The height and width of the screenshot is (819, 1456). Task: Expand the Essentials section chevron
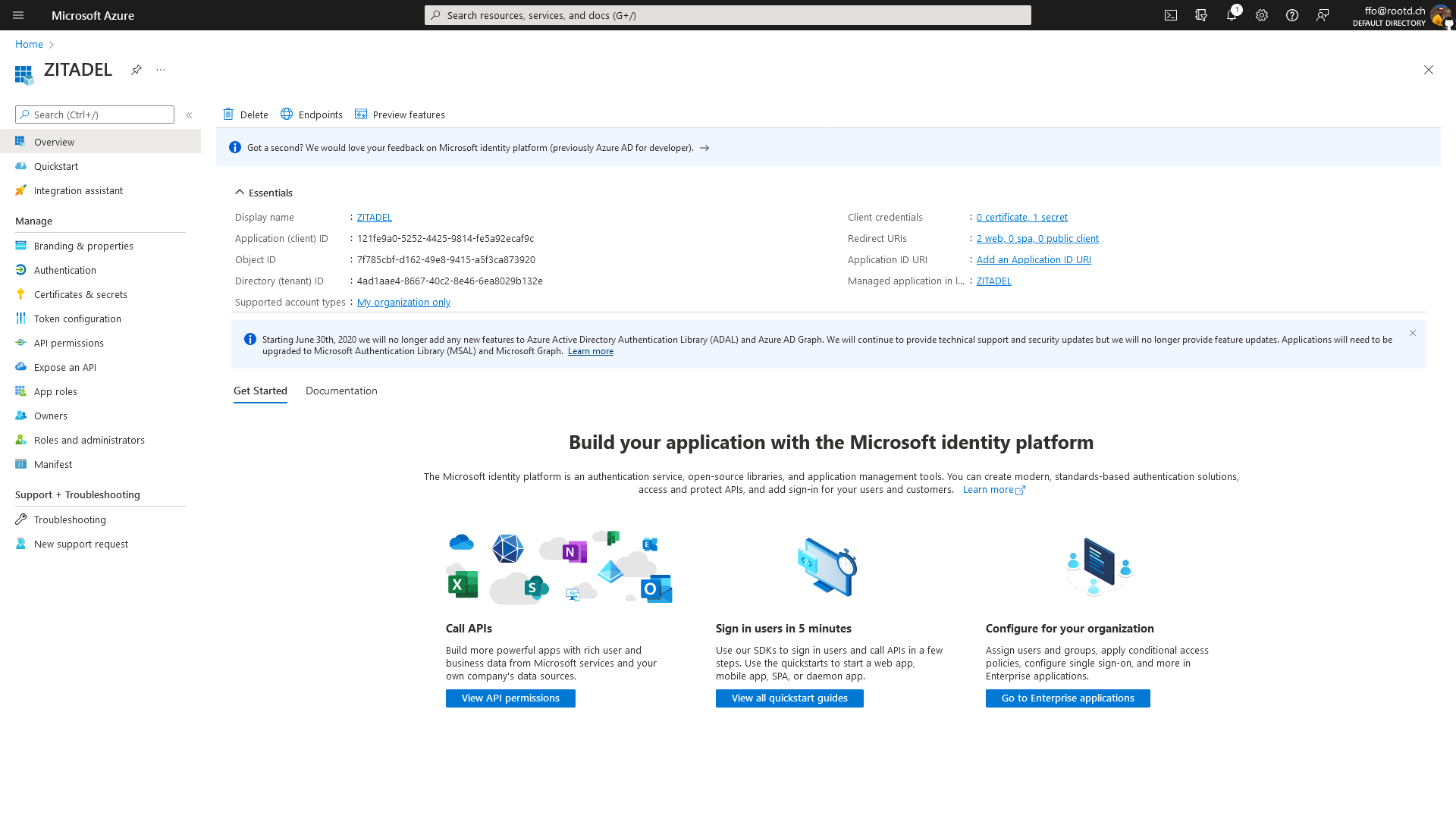coord(239,192)
